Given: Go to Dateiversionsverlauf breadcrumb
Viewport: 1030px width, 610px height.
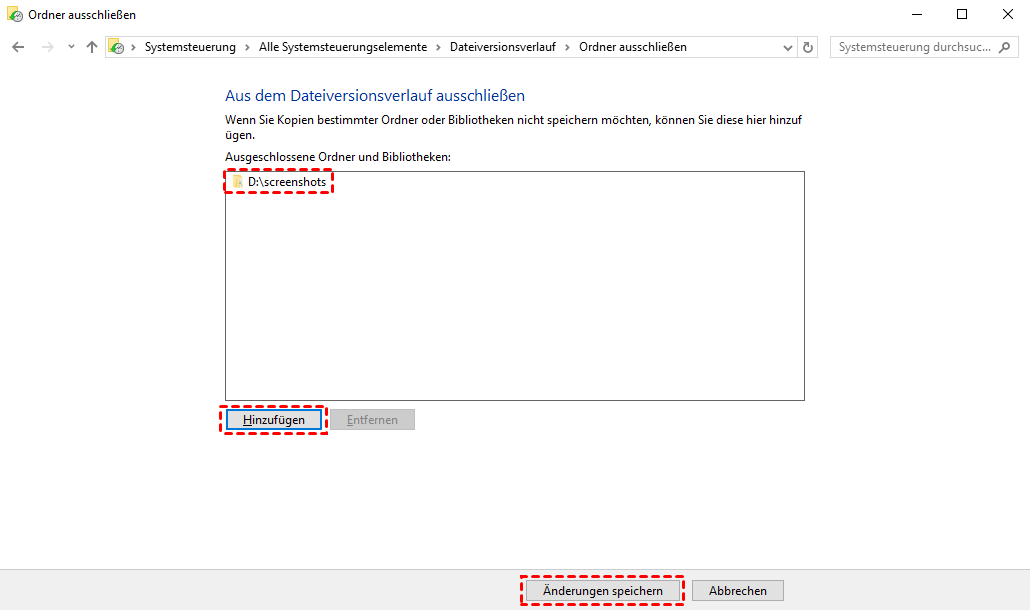Looking at the screenshot, I should point(504,47).
